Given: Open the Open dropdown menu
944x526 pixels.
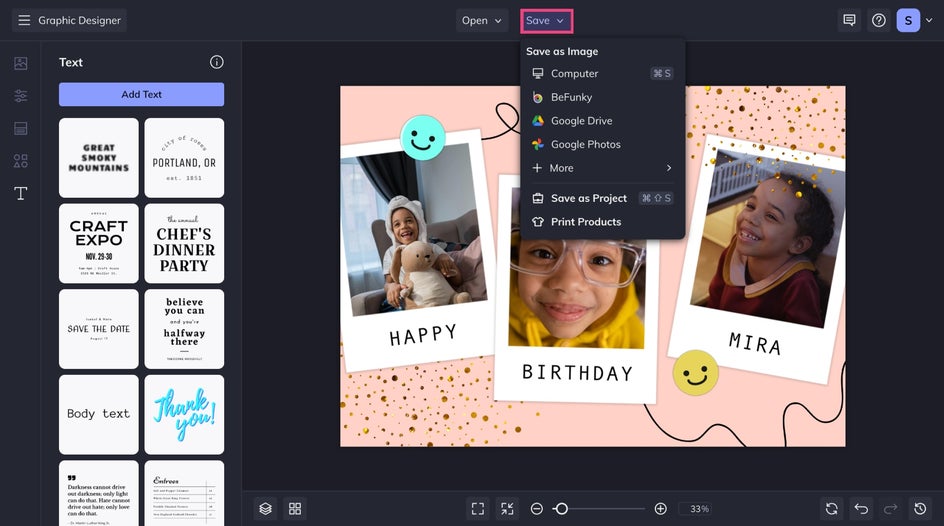Looking at the screenshot, I should (482, 20).
